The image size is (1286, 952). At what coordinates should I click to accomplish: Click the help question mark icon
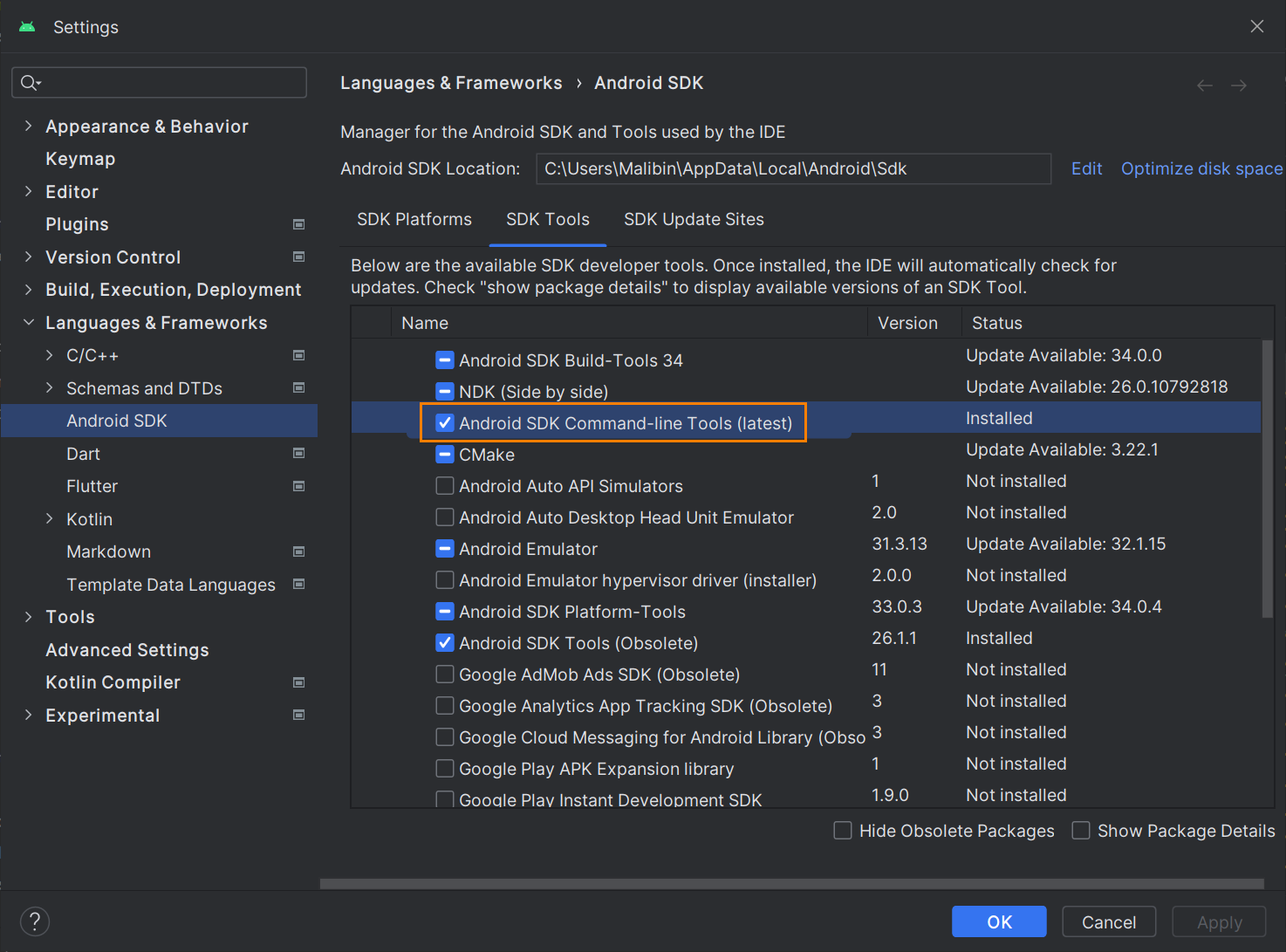click(x=35, y=921)
